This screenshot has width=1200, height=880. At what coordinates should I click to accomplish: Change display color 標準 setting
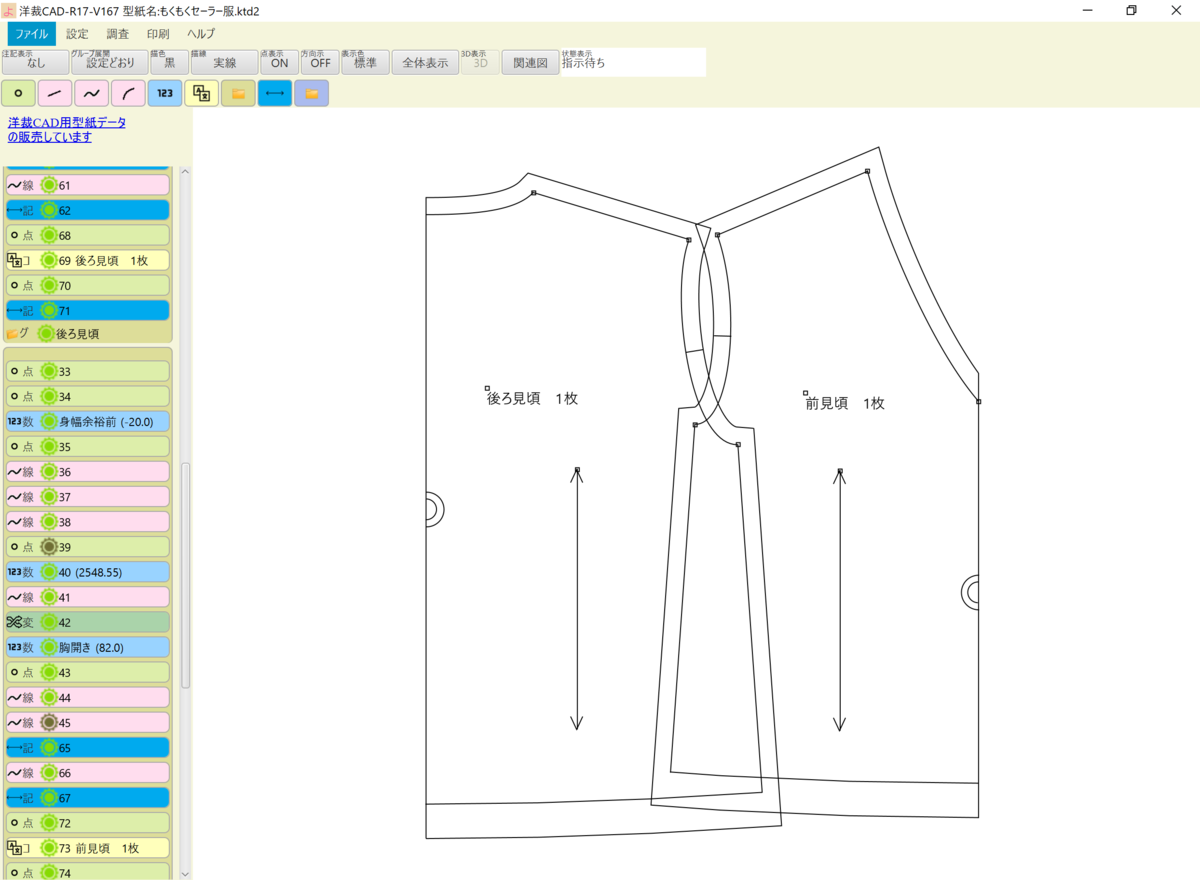pyautogui.click(x=365, y=62)
